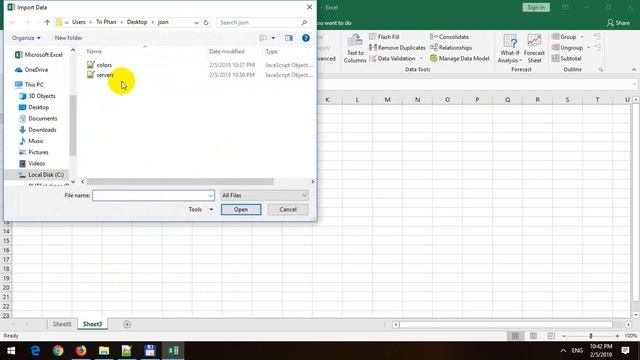Open the Tools dropdown in dialog
The width and height of the screenshot is (640, 360).
(x=200, y=209)
